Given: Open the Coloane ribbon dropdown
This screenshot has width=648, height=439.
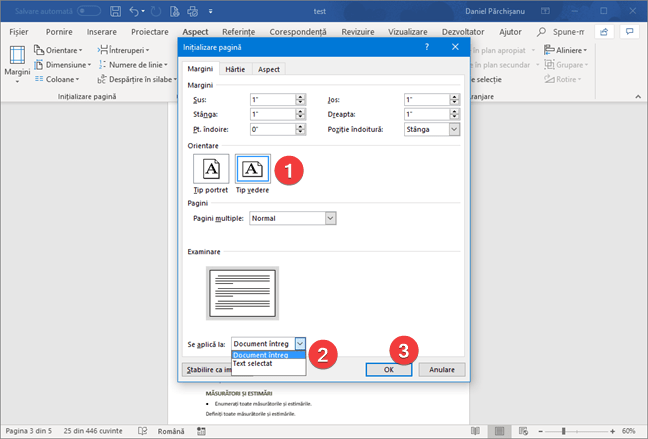Looking at the screenshot, I should point(57,79).
